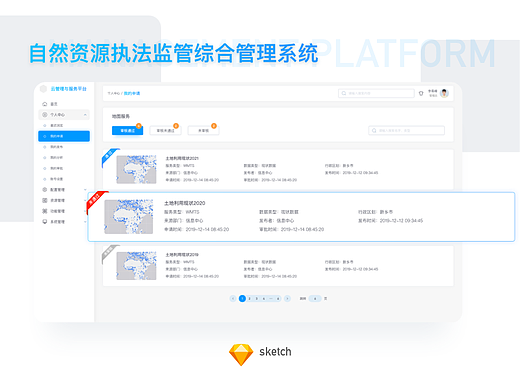Screen dimensions: 520x390
Task: Expand the 配置管理 sidebar group chevron
Action: point(85,190)
